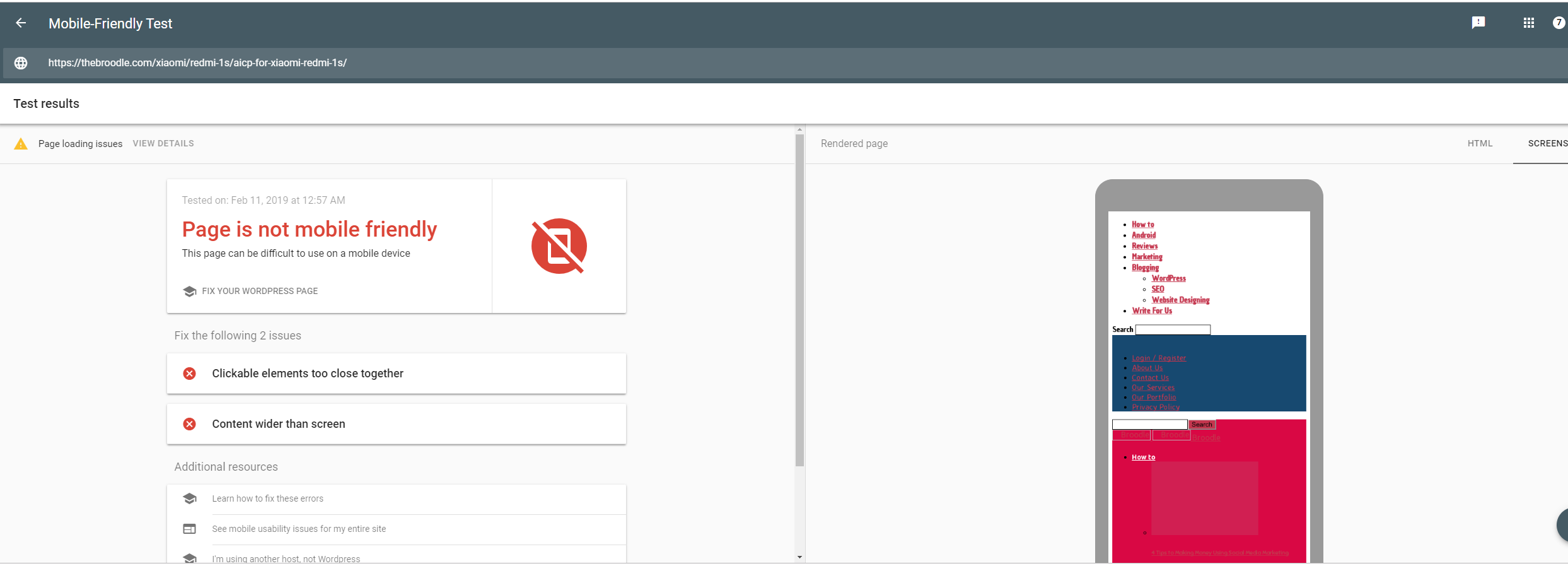Click the graduation cap icon beside Learn how
This screenshot has height=566, width=1568.
(189, 498)
